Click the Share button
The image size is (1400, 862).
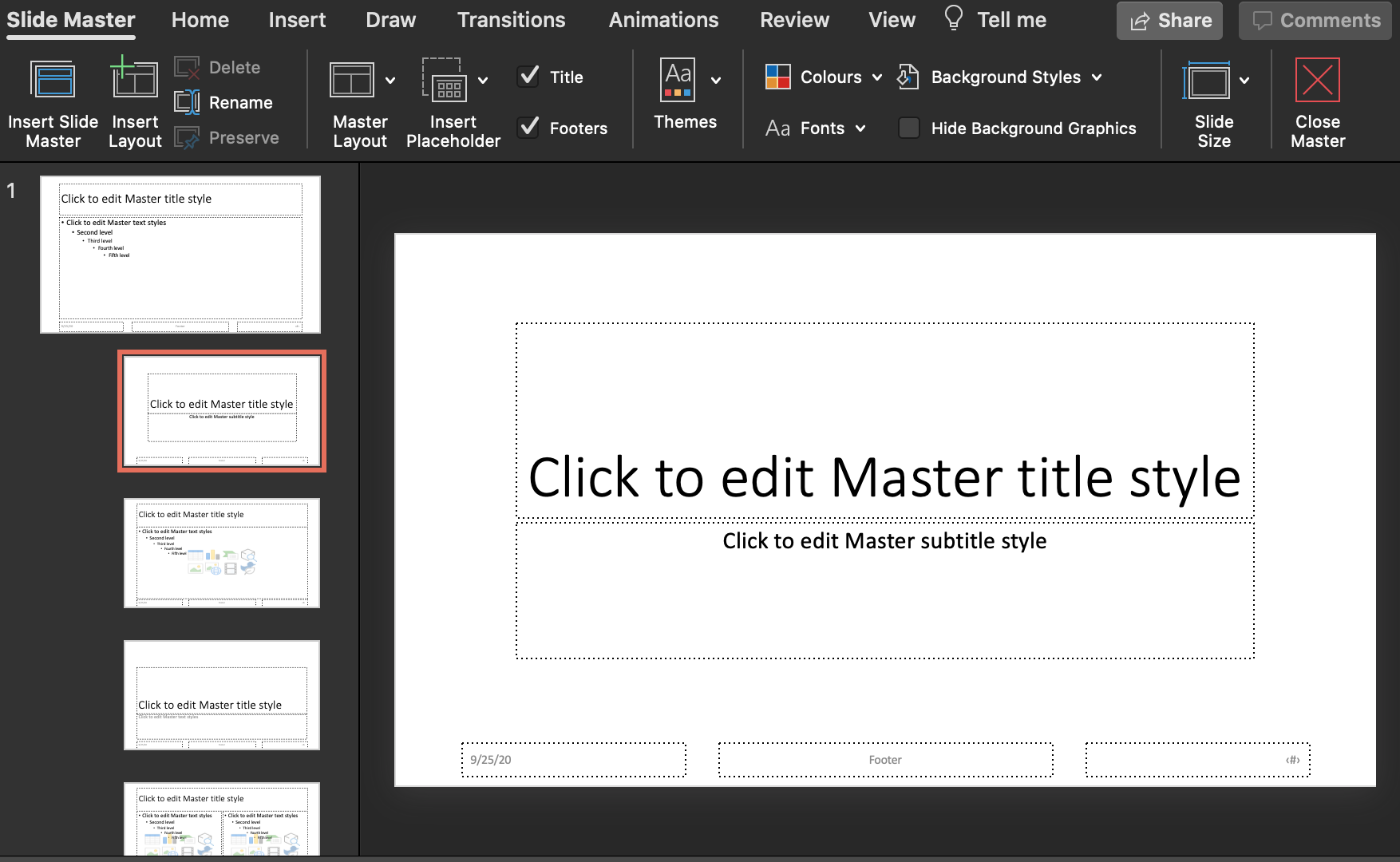coord(1169,21)
